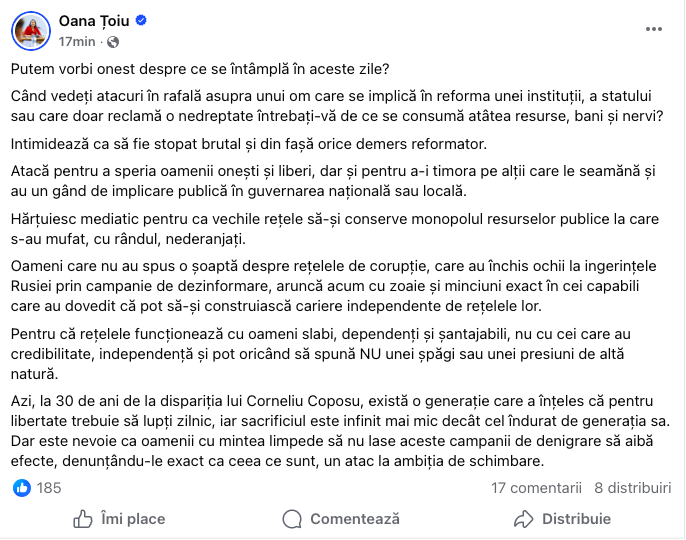Click the blue like reaction icon
The height and width of the screenshot is (540, 686).
coord(21,488)
